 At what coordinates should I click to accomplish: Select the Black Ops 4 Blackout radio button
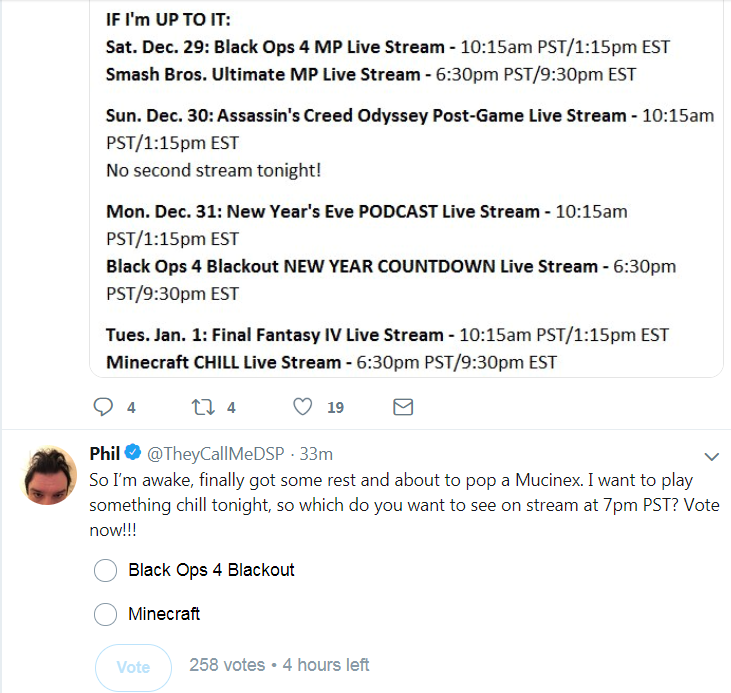(x=105, y=570)
